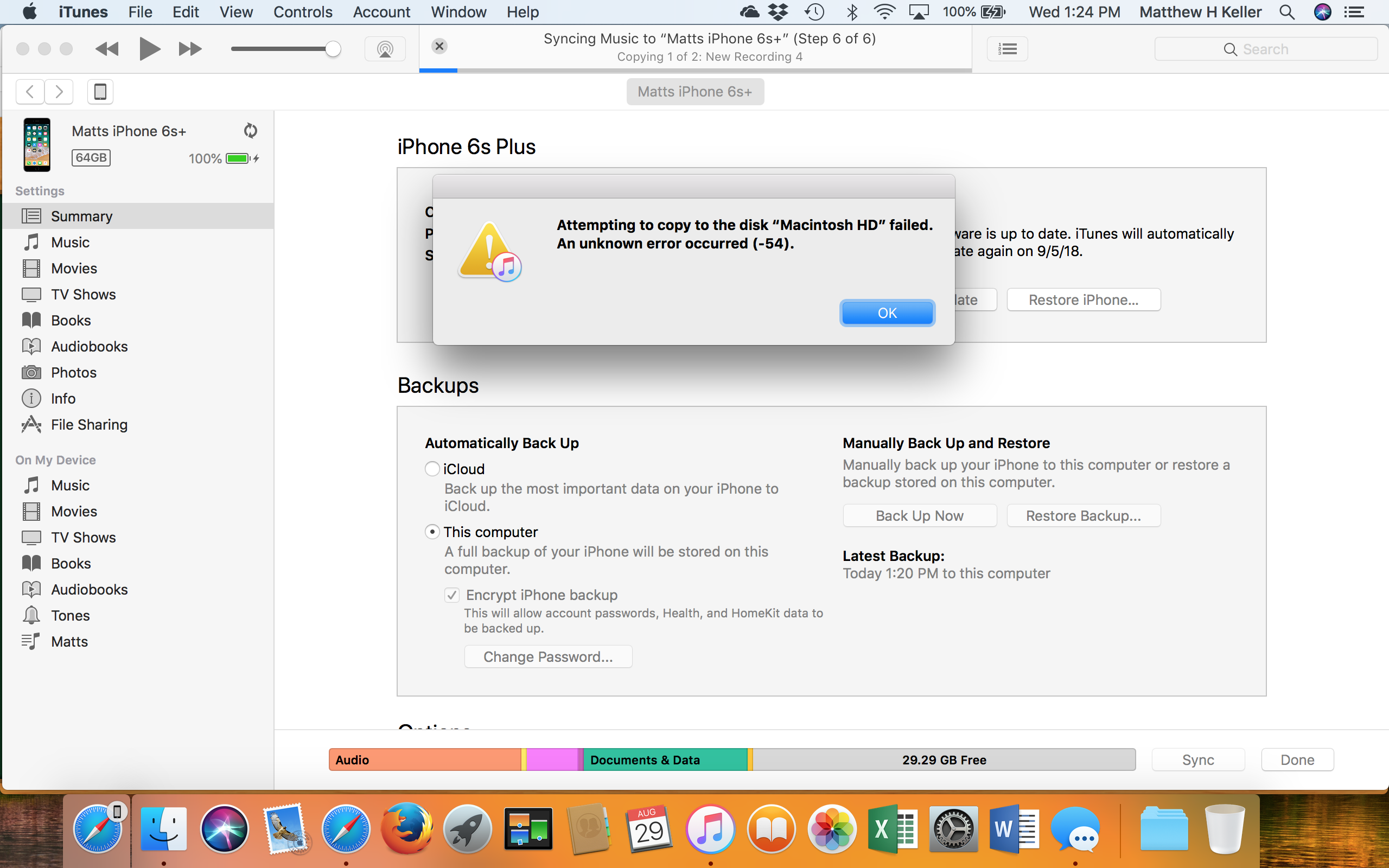Open File Sharing in the sidebar
This screenshot has width=1389, height=868.
(x=89, y=424)
